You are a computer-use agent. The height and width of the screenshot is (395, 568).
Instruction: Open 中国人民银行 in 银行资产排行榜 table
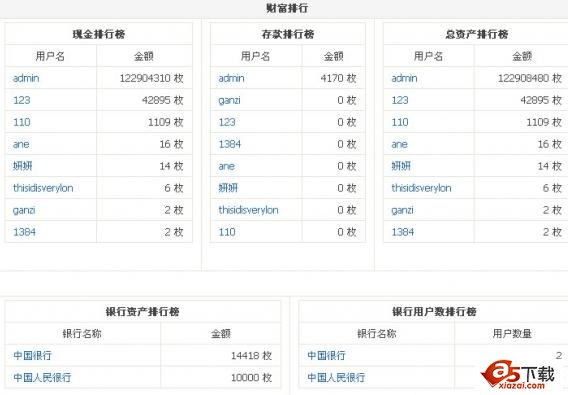coord(42,378)
